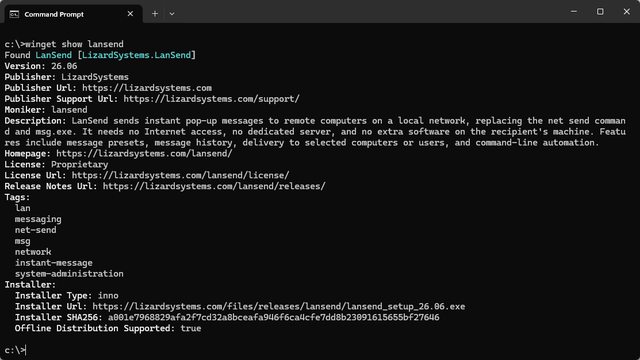Click the Publisher value LizardSystems
Screen dimensions: 640x360
point(95,77)
